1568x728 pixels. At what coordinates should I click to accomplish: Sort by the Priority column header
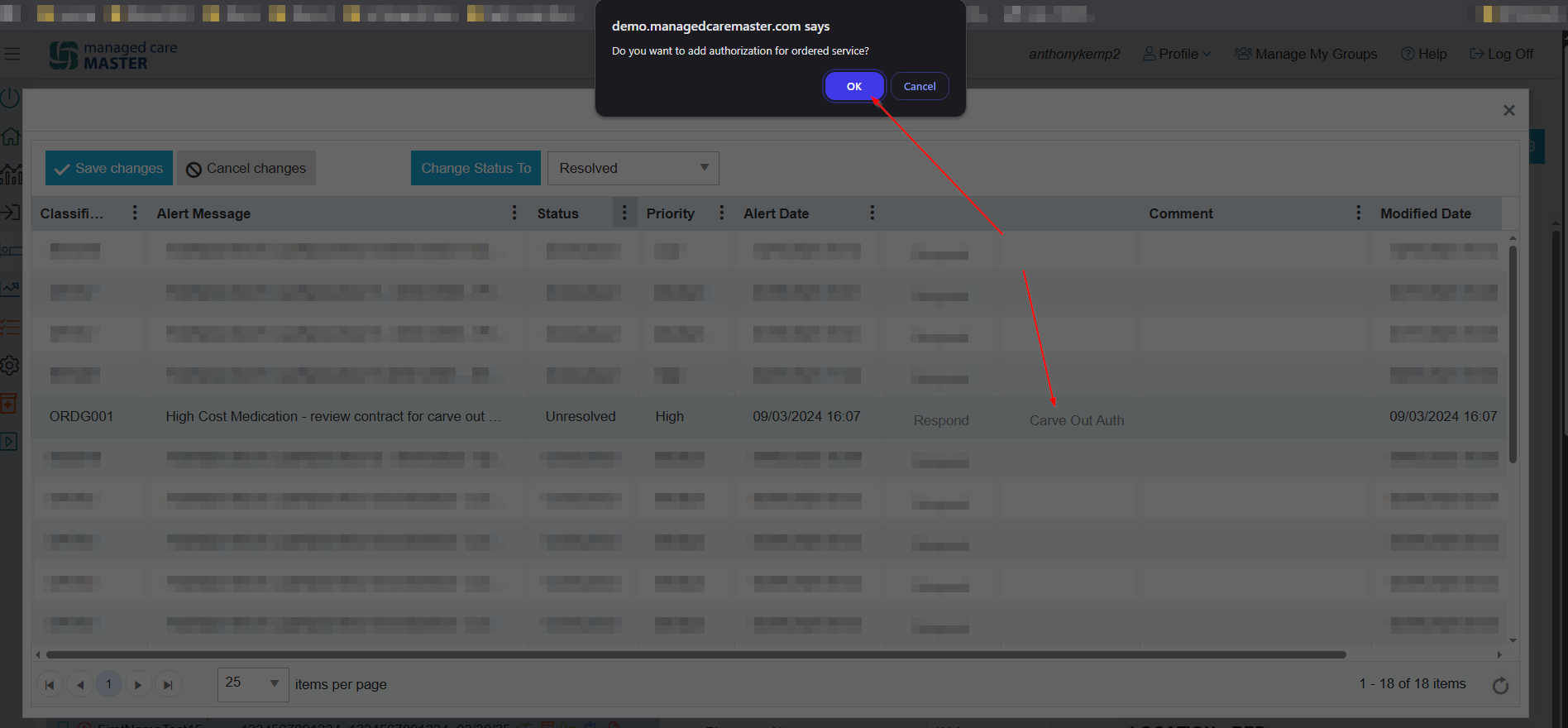click(671, 213)
